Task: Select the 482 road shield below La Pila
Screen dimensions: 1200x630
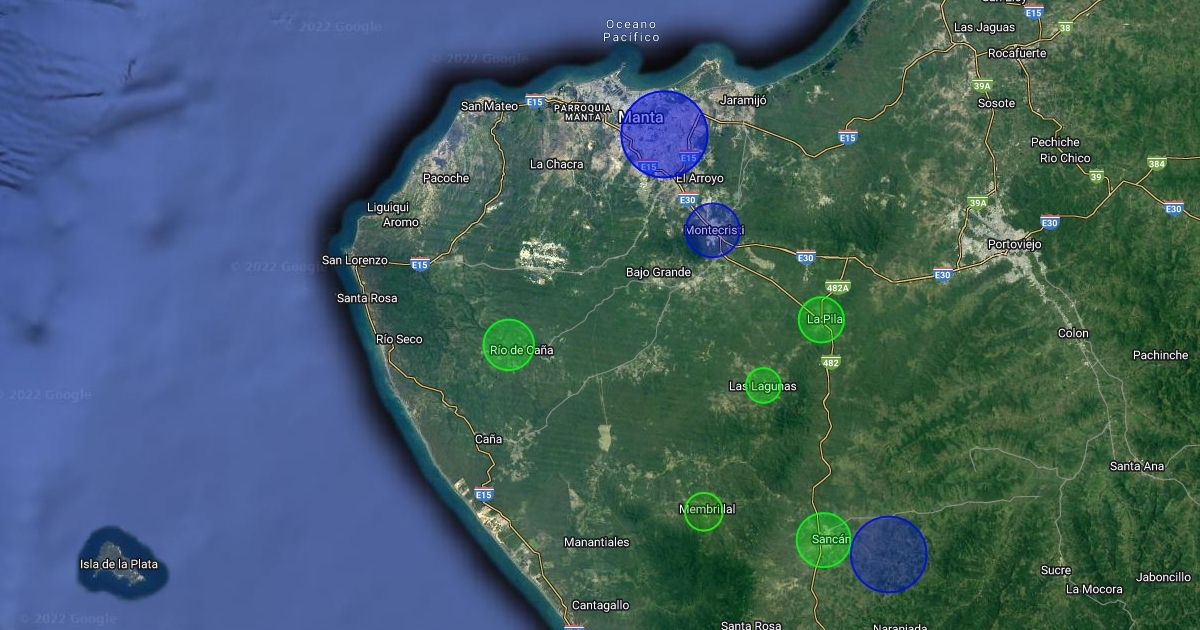Action: click(x=831, y=363)
